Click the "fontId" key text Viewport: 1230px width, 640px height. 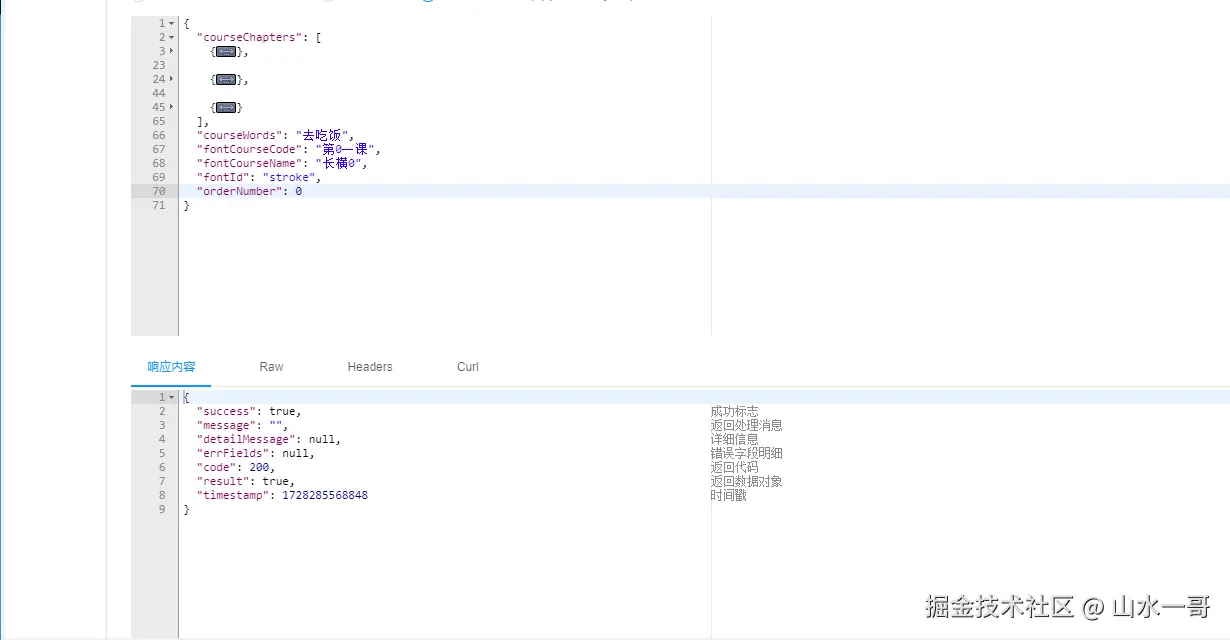click(x=223, y=177)
